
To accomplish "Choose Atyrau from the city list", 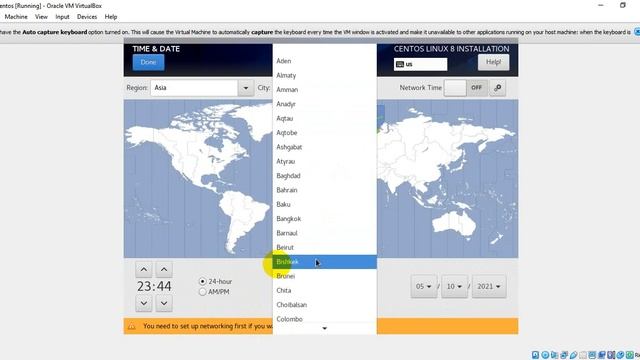I will click(x=324, y=161).
